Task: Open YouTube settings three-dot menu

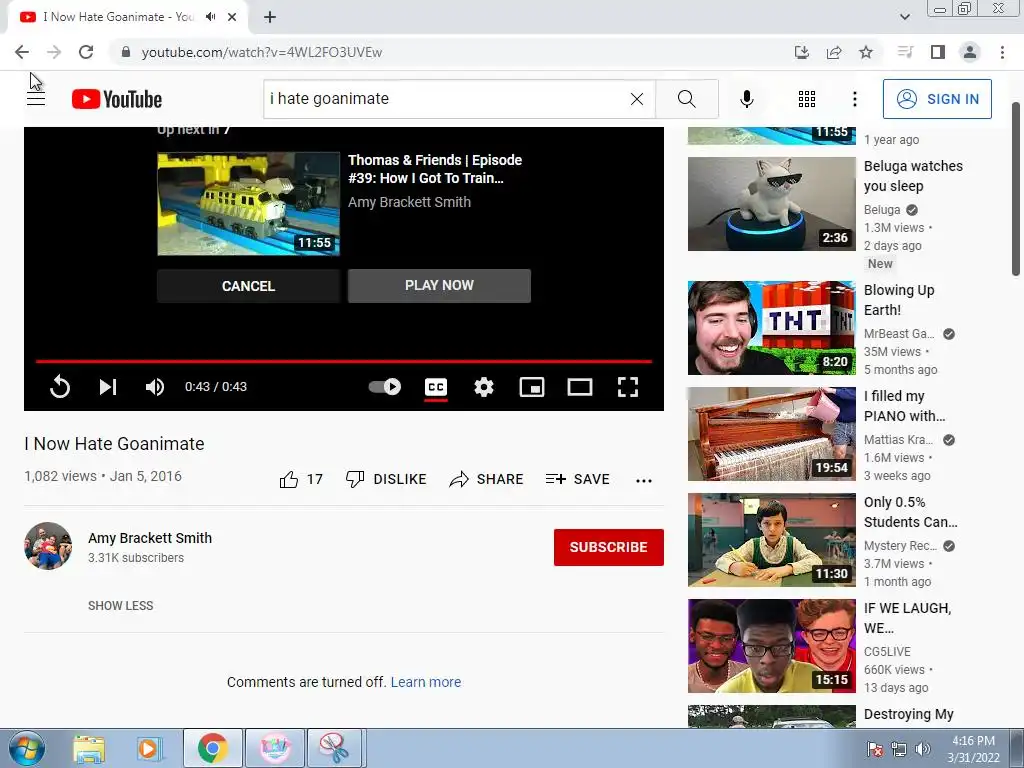Action: tap(855, 99)
